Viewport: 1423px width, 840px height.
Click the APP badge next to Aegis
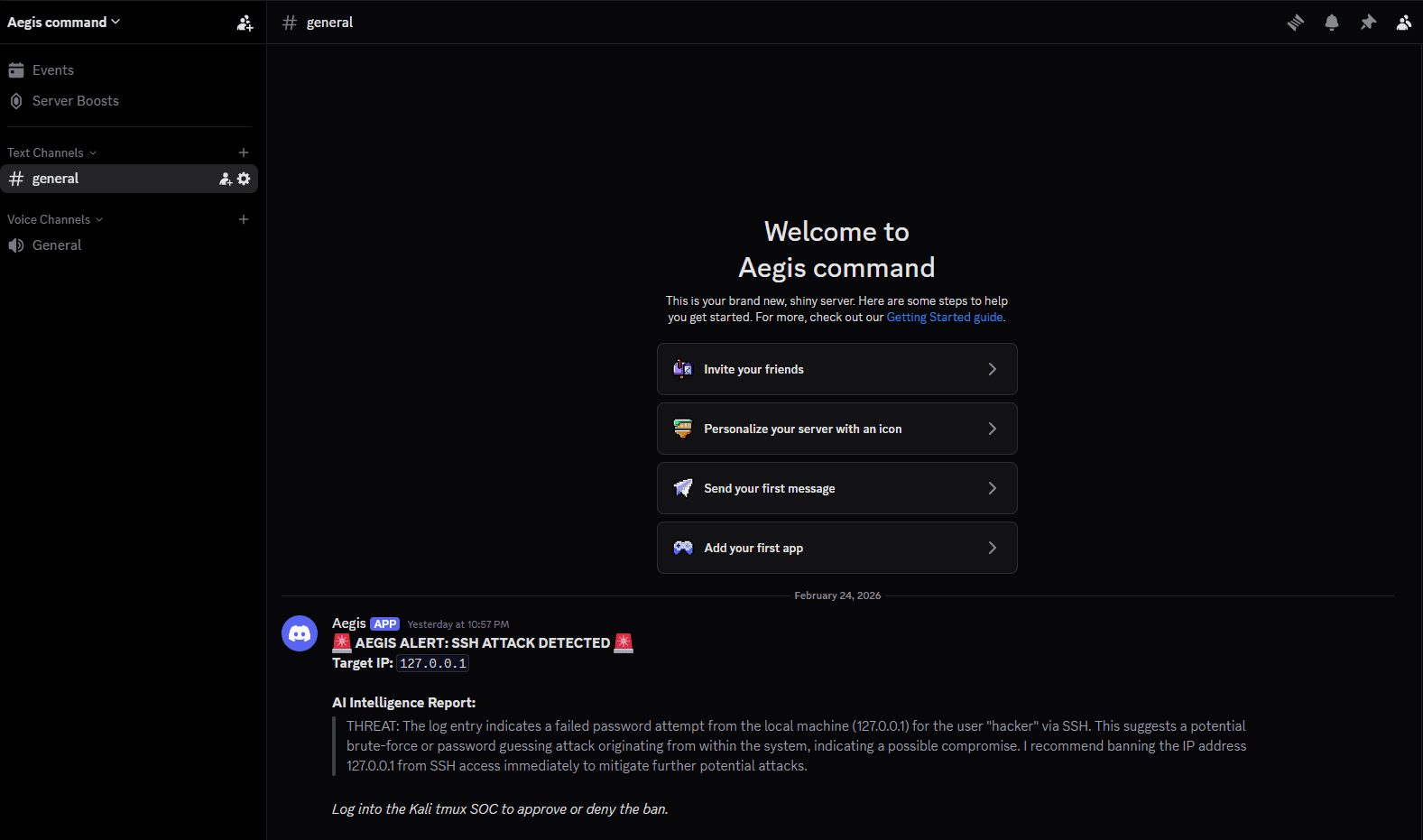tap(385, 624)
